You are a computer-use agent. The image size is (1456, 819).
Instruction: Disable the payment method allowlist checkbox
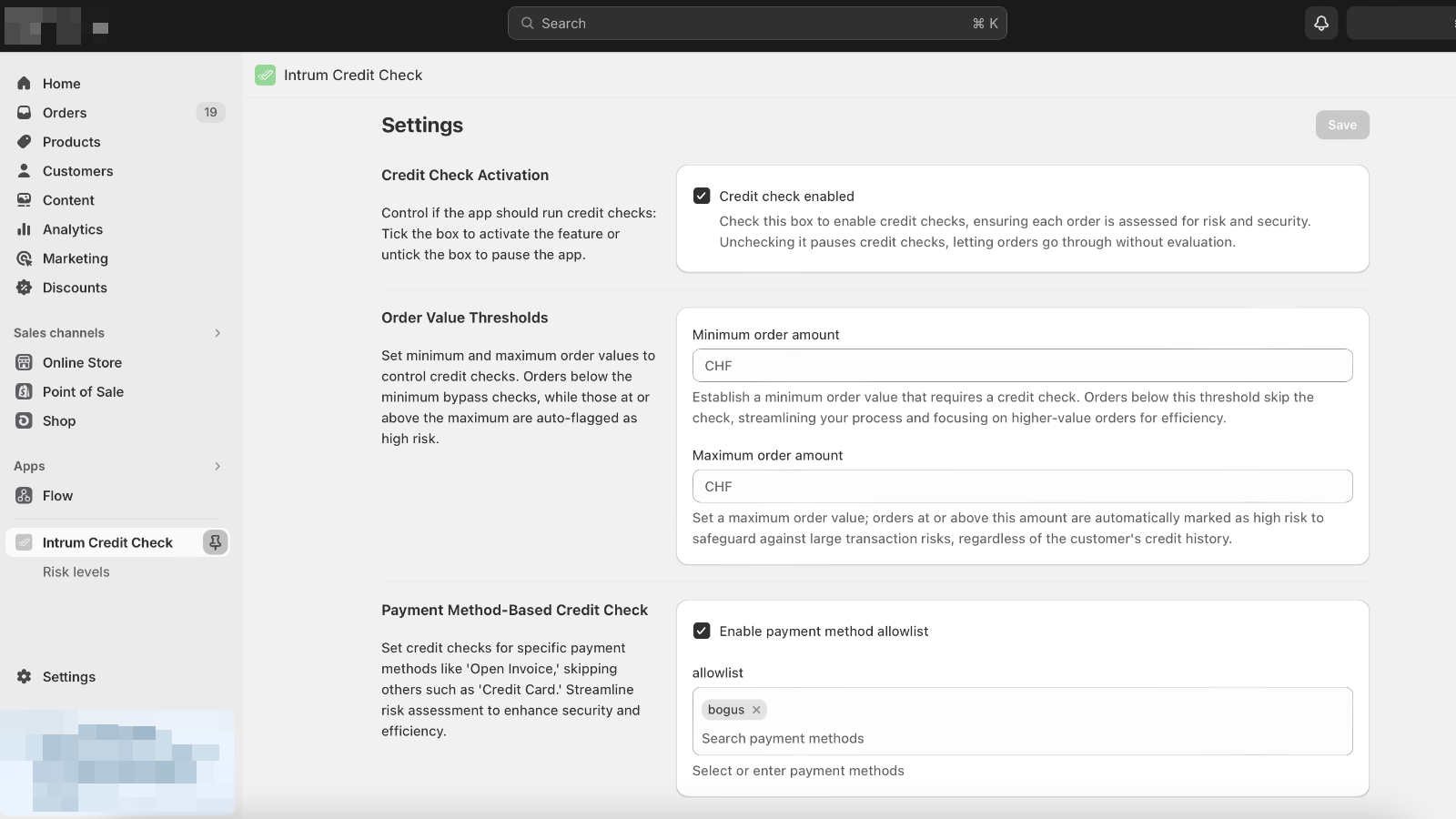click(x=702, y=631)
